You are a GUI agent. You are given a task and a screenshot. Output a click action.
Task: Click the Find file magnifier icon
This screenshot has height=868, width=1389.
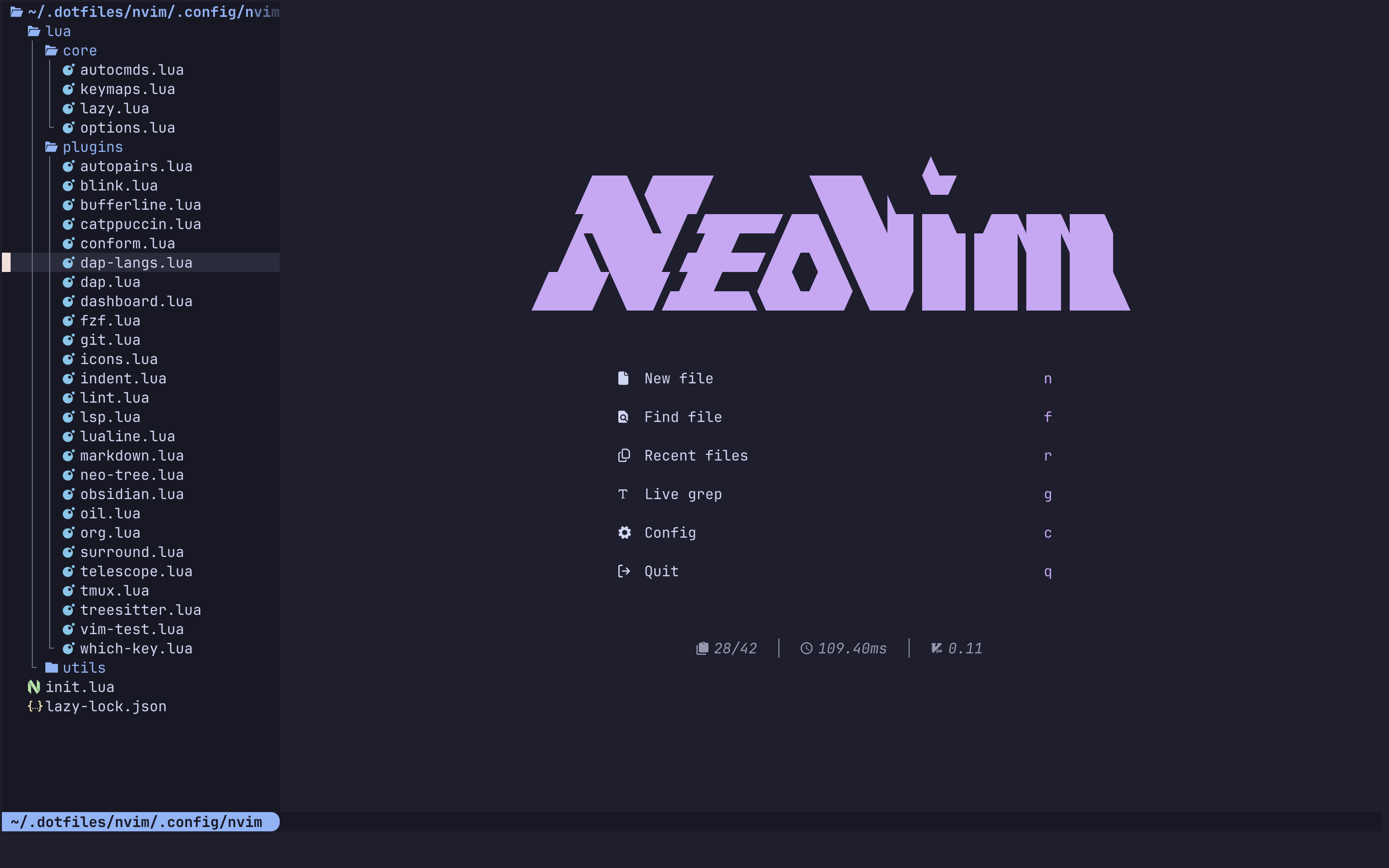[623, 417]
